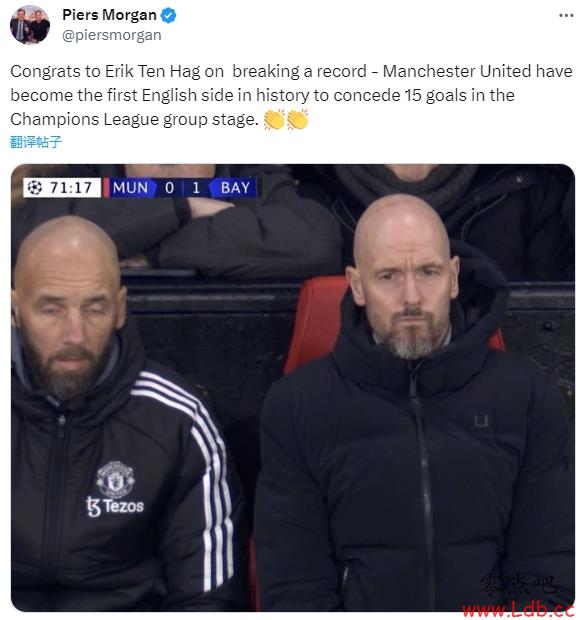
Task: Click the Champions League ball icon in the scoreboard
Action: point(35,187)
